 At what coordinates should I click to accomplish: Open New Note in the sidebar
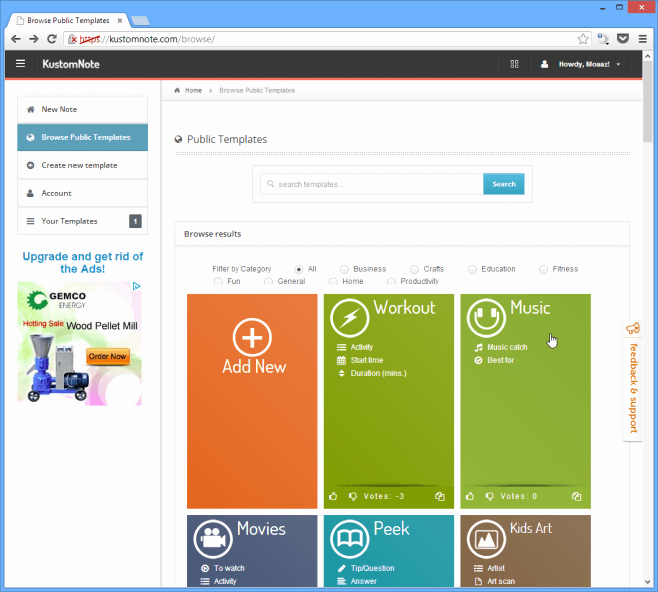point(82,110)
